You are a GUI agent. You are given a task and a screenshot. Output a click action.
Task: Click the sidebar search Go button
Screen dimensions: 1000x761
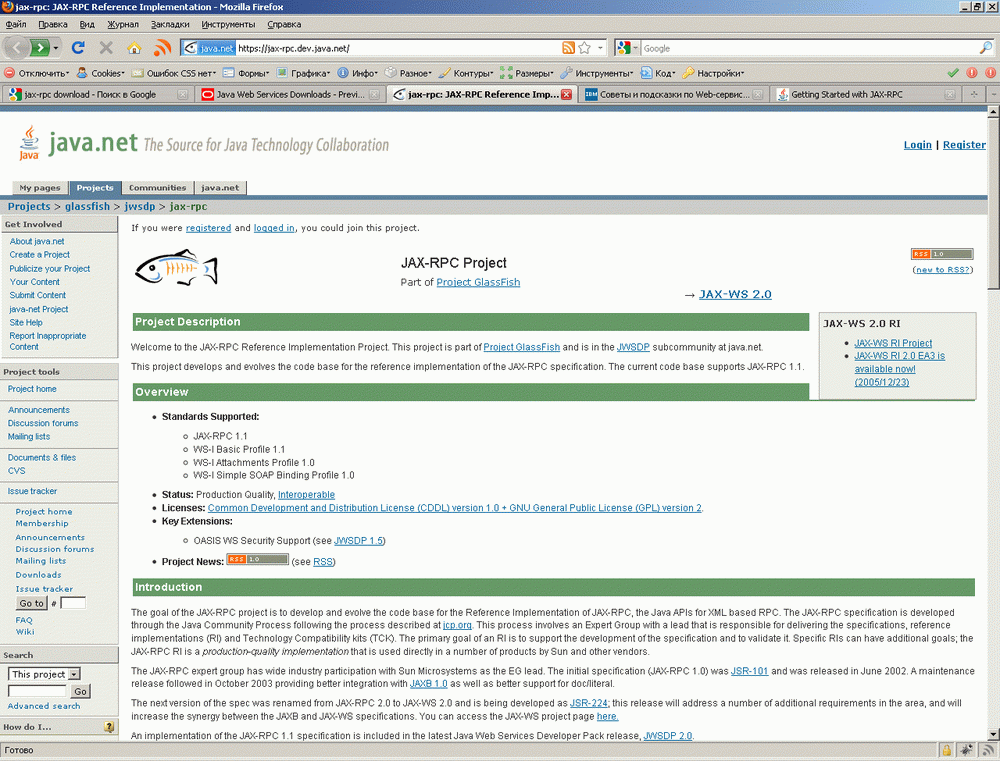[x=80, y=691]
